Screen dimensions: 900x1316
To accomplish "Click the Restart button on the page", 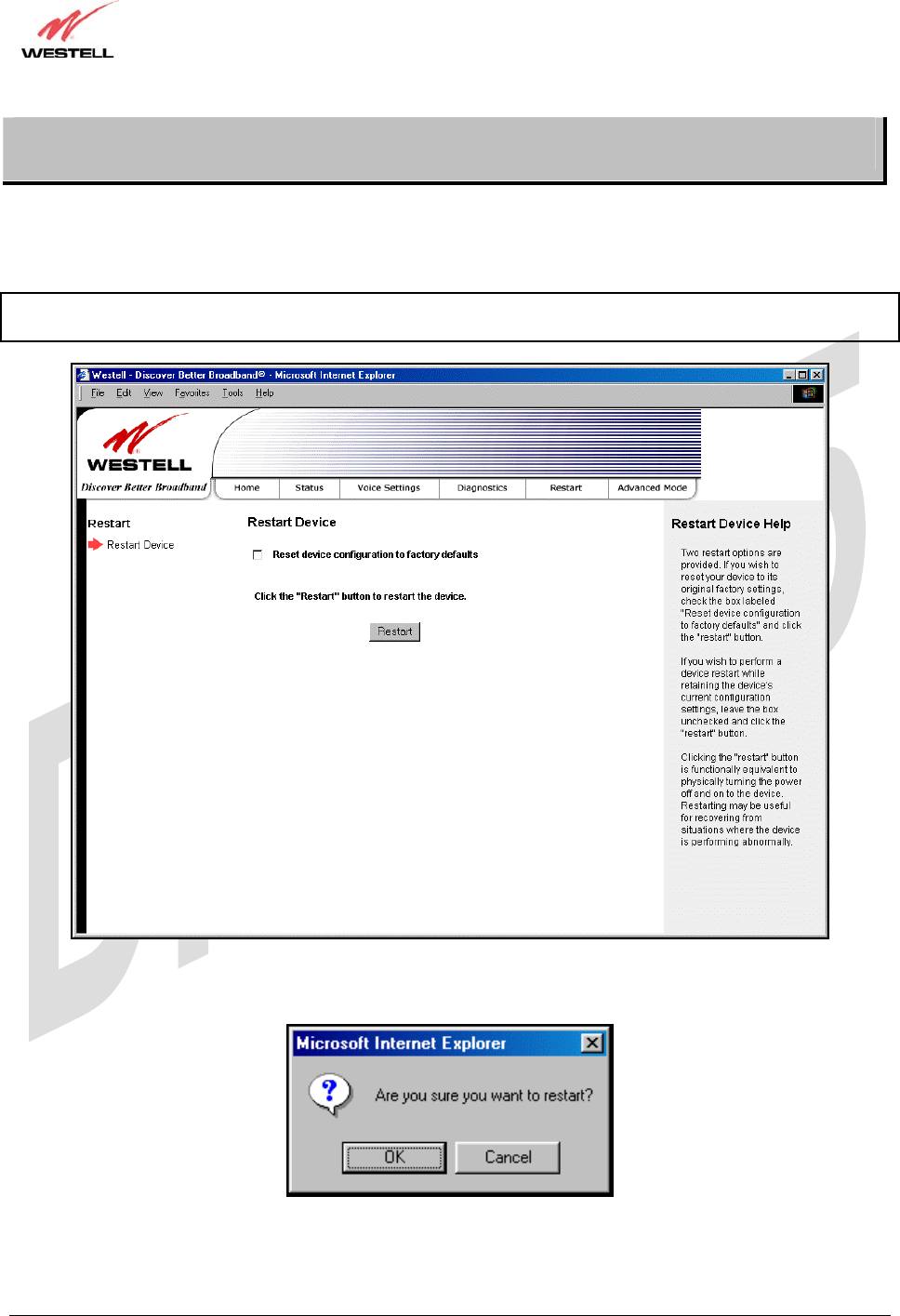I will click(x=394, y=631).
